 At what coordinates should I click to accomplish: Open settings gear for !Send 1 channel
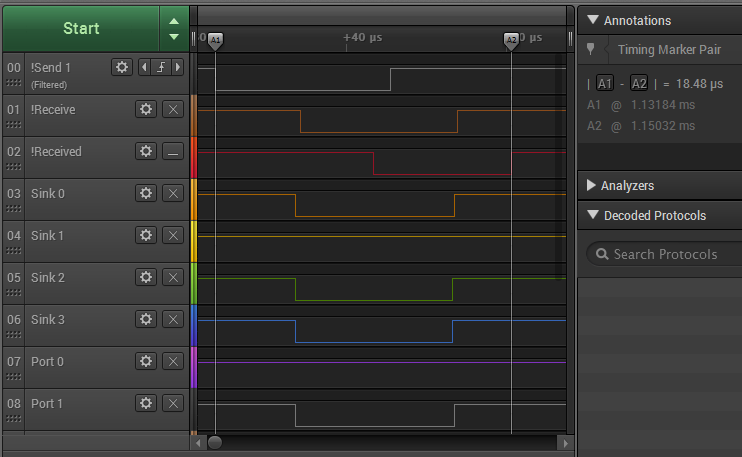(x=121, y=67)
